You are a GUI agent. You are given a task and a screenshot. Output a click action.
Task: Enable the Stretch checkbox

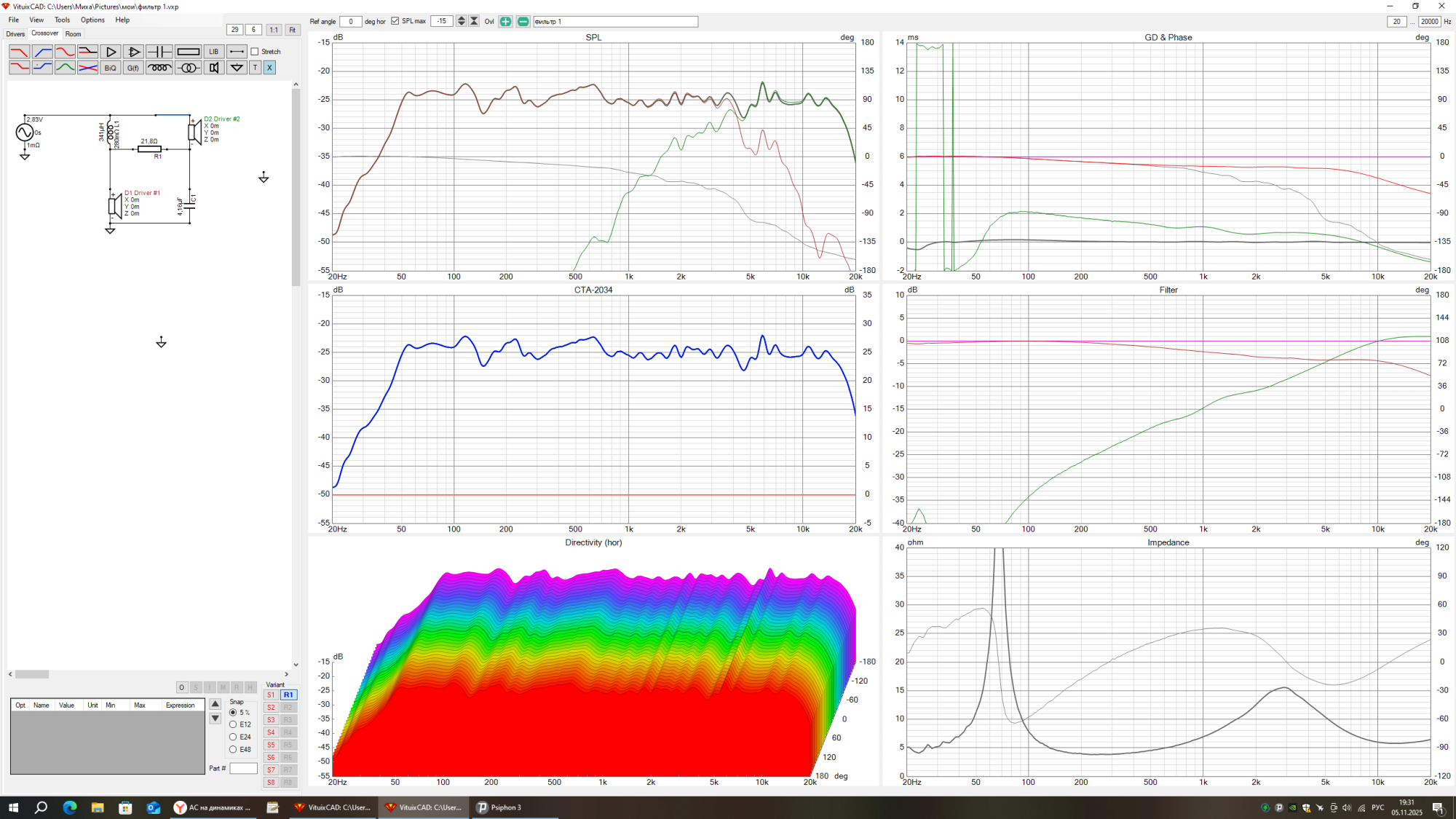255,52
